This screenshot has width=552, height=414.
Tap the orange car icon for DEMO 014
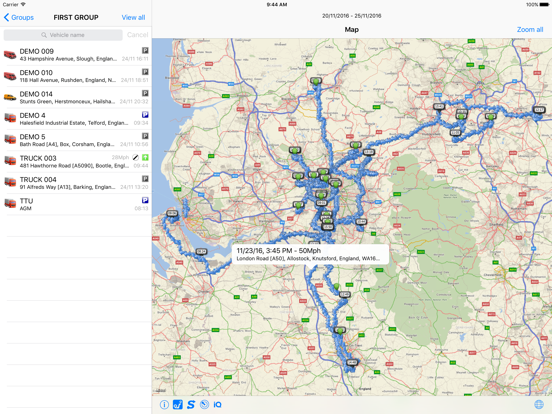pyautogui.click(x=10, y=97)
